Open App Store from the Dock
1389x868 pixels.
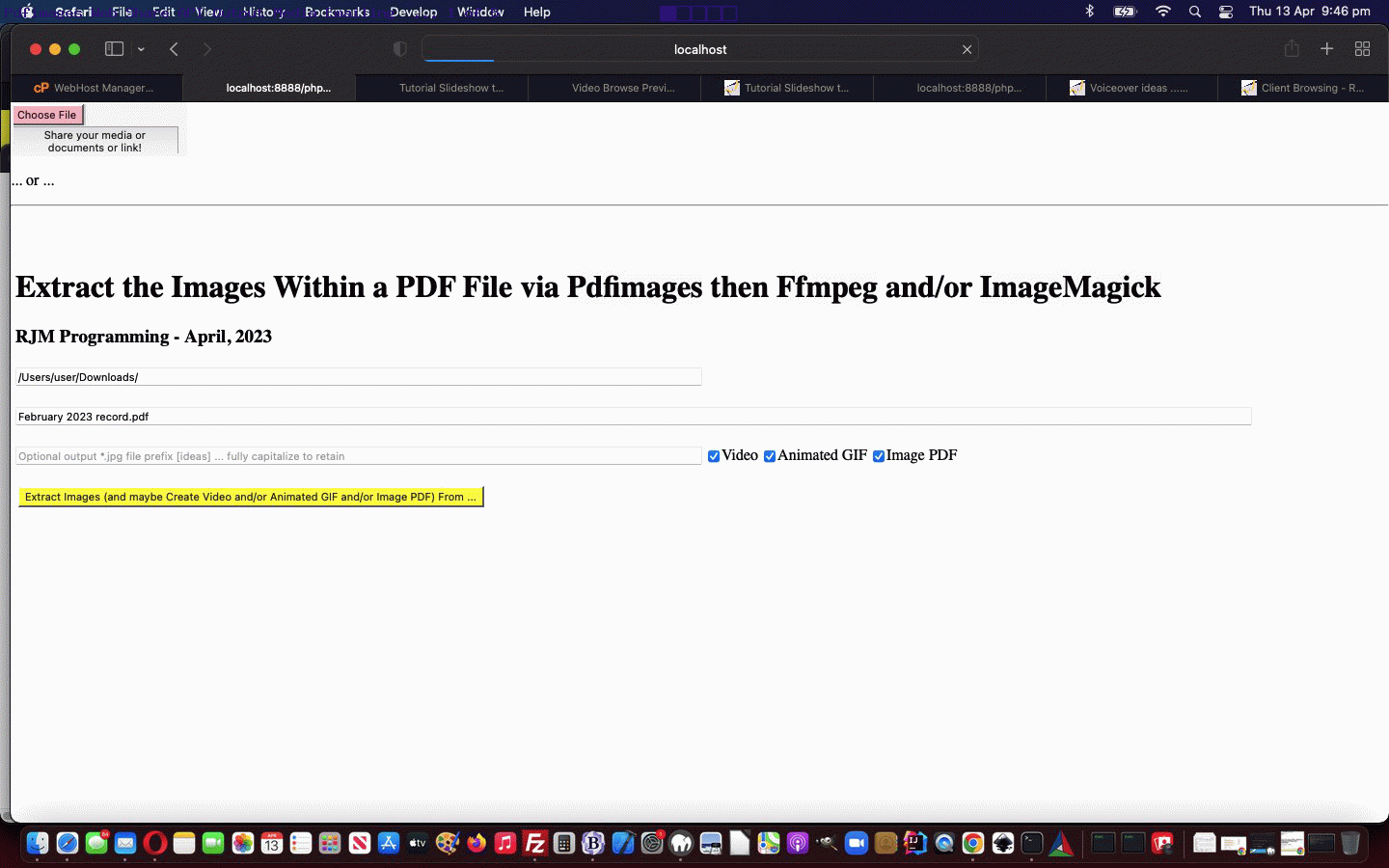389,843
